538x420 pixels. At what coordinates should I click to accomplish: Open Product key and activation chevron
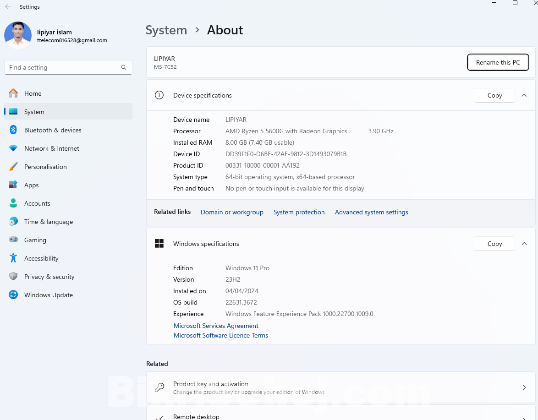tap(524, 387)
